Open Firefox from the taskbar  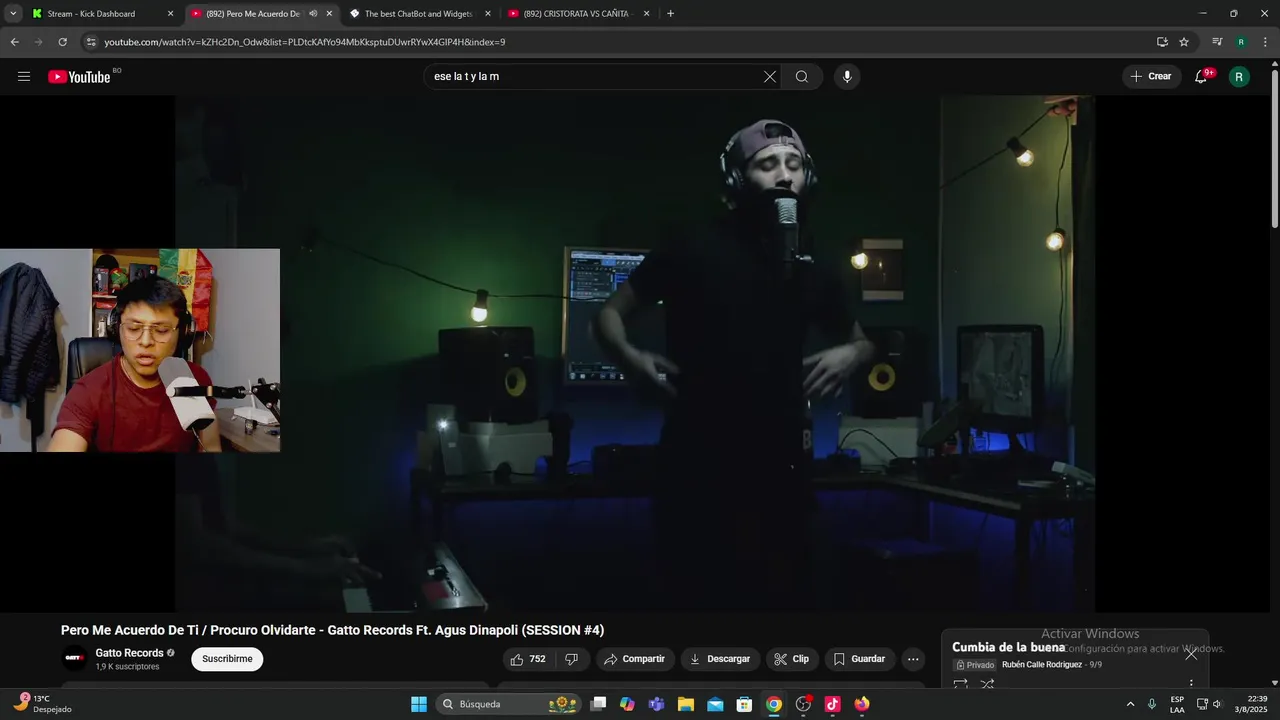coord(862,704)
